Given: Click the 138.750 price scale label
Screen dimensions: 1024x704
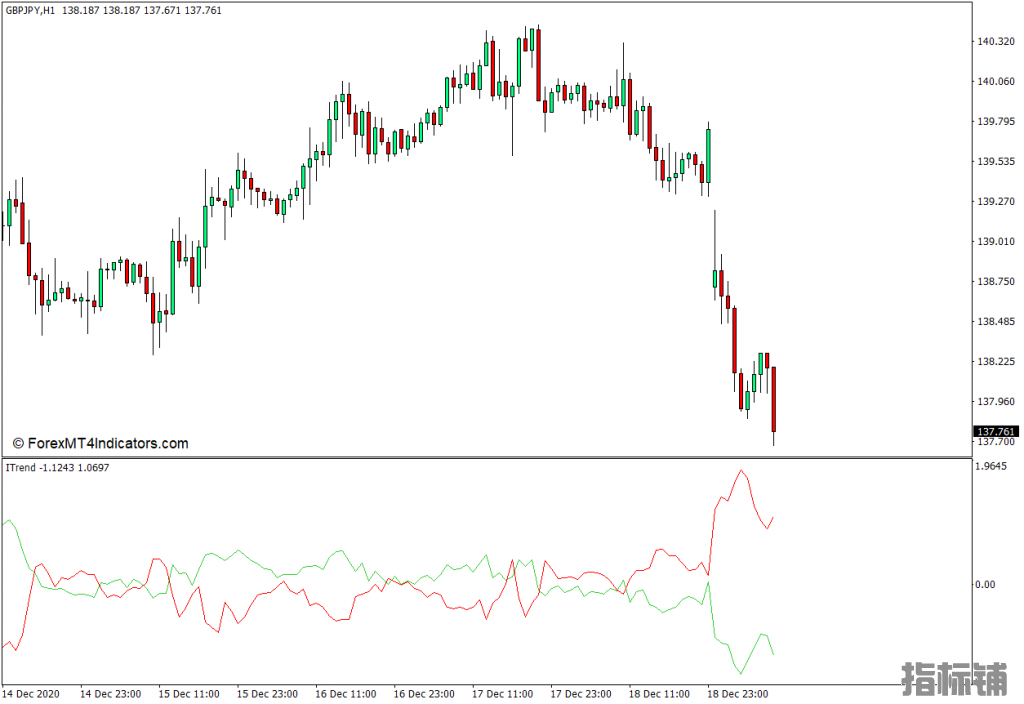Looking at the screenshot, I should tap(996, 281).
